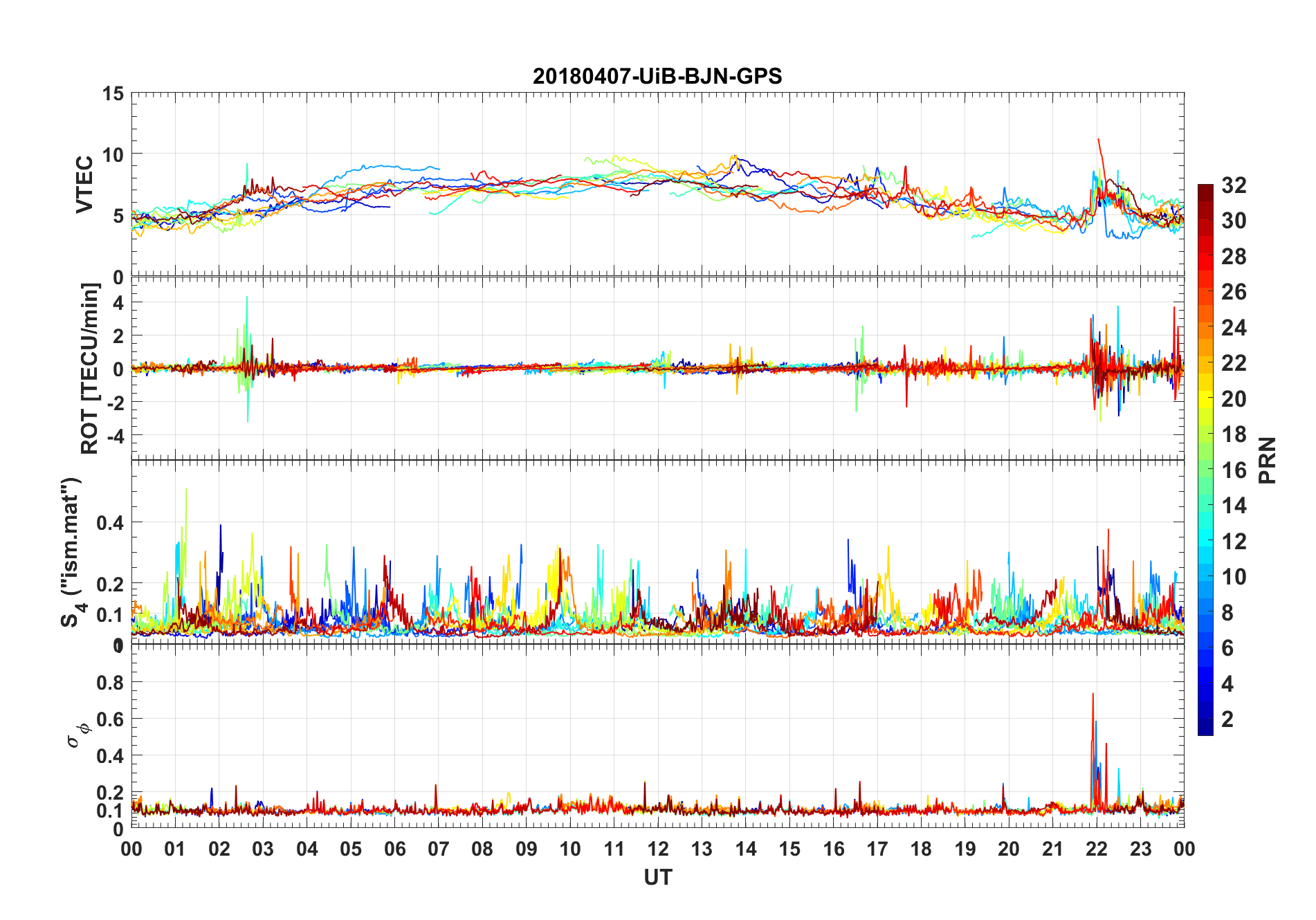Viewport: 1316px width, 920px height.
Task: Click UT axis hour label 06
Action: tap(394, 849)
